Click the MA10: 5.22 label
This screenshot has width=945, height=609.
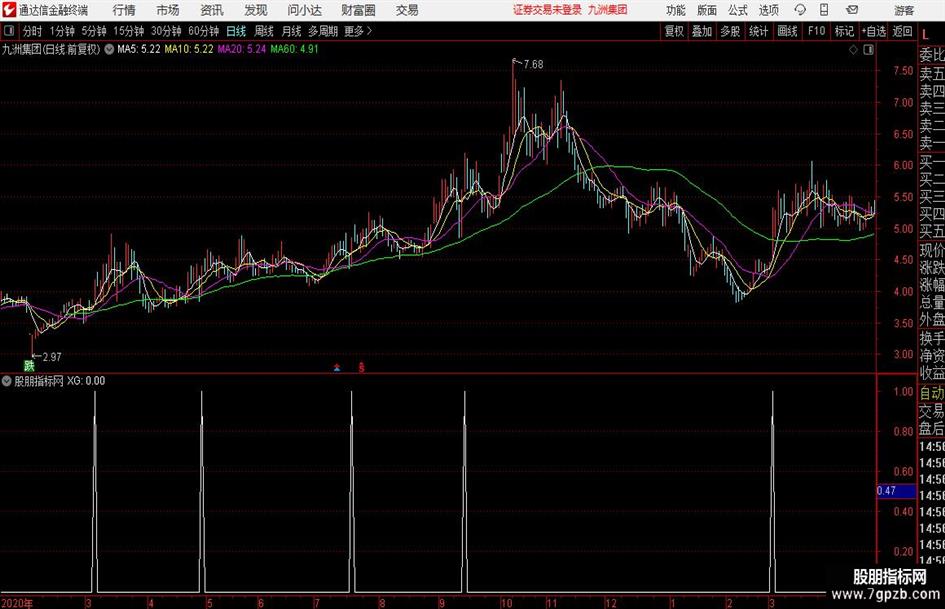click(189, 49)
